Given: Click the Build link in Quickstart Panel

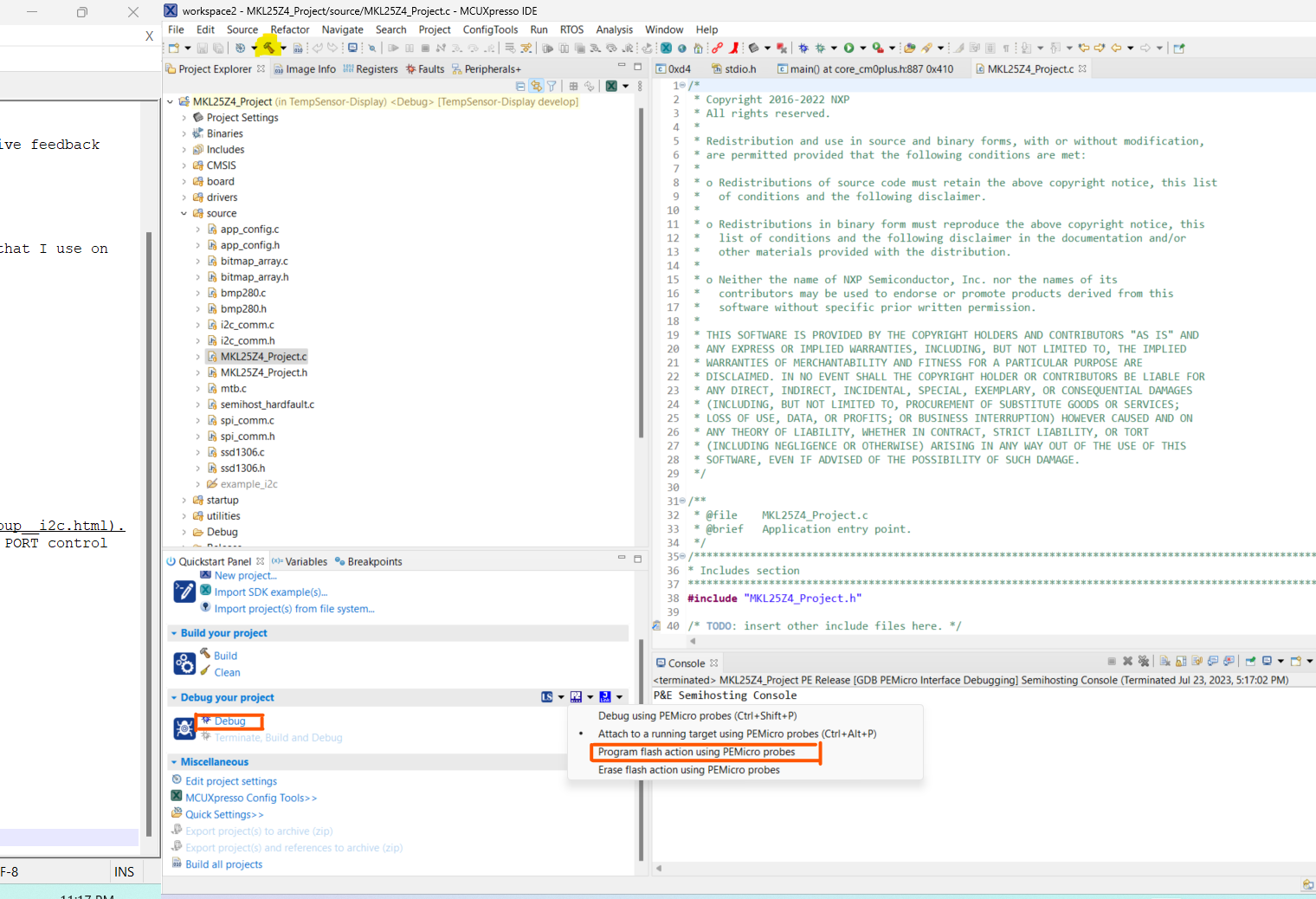Looking at the screenshot, I should click(x=225, y=656).
